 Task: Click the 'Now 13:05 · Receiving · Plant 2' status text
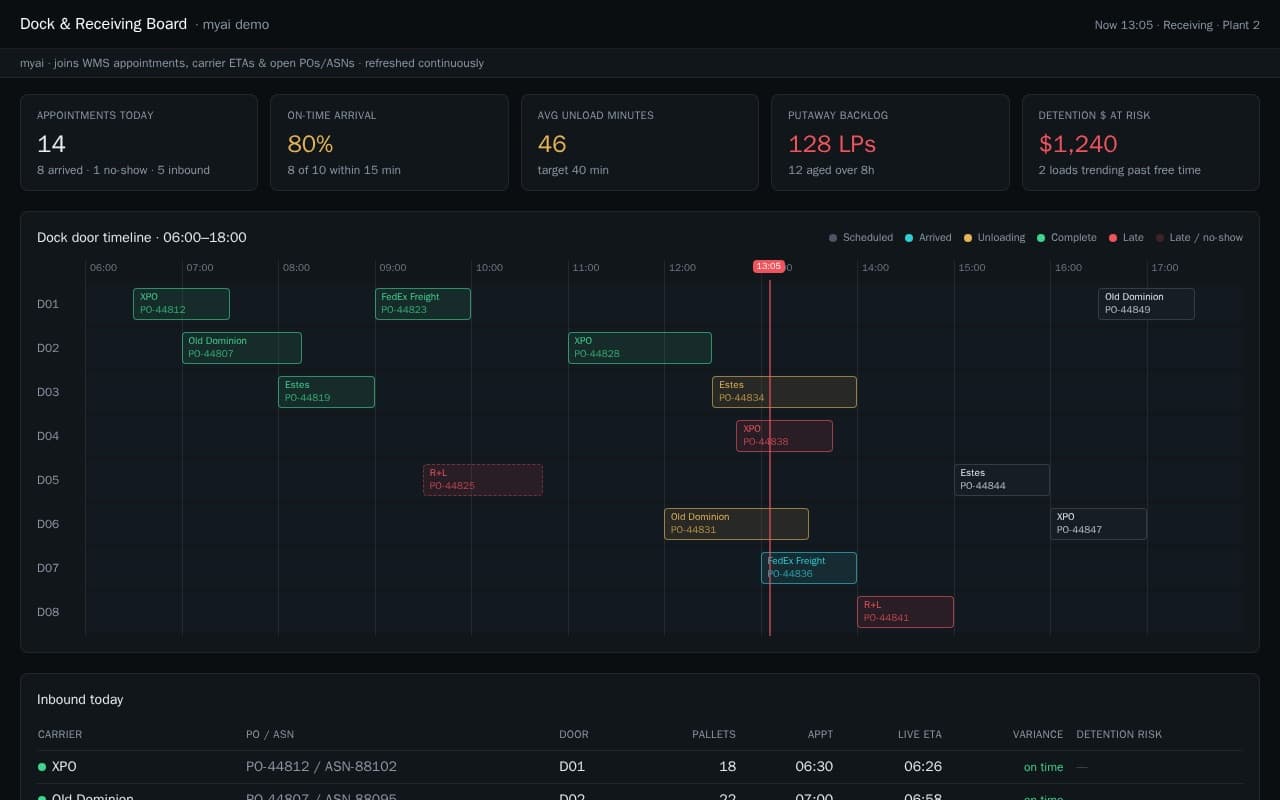1177,25
